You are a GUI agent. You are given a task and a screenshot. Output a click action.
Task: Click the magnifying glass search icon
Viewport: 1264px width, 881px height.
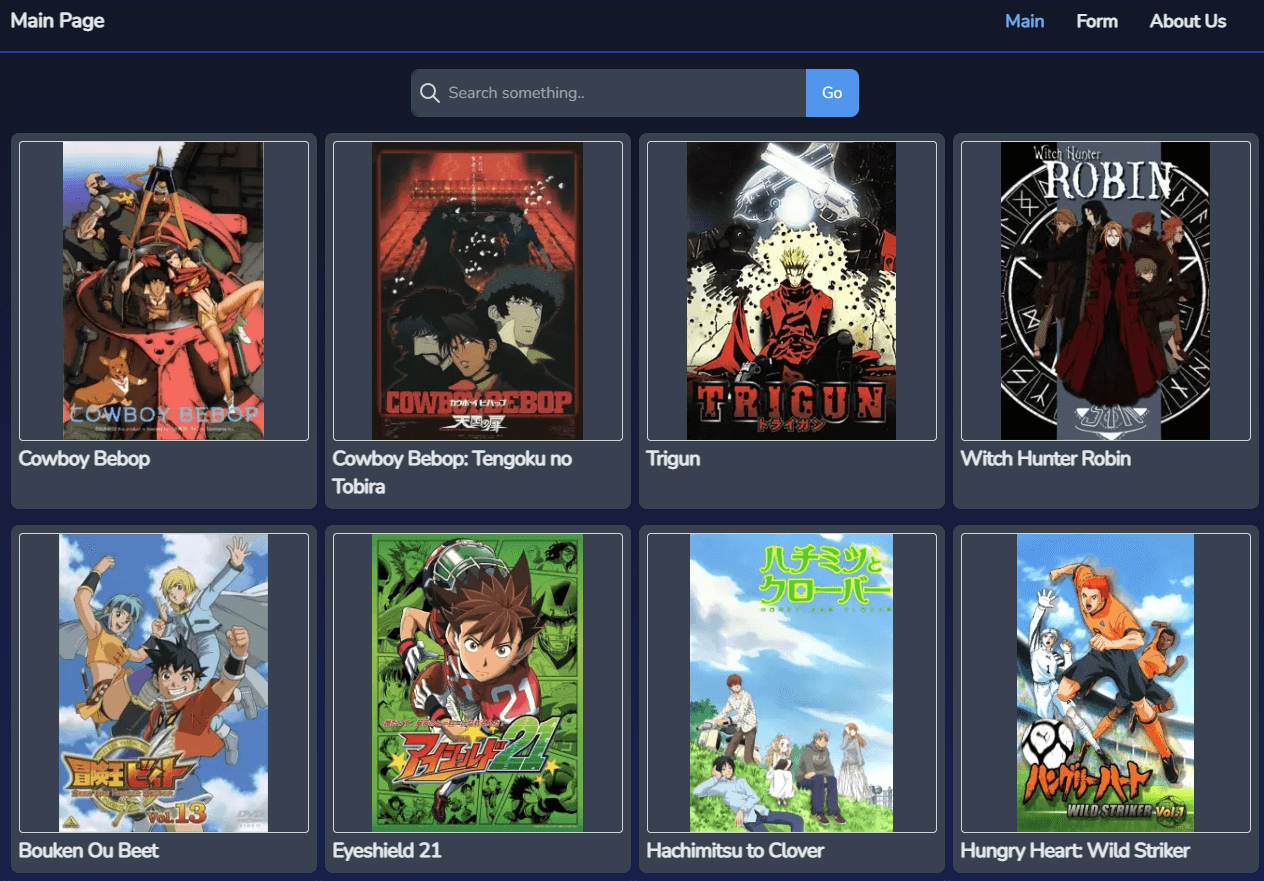[x=430, y=92]
